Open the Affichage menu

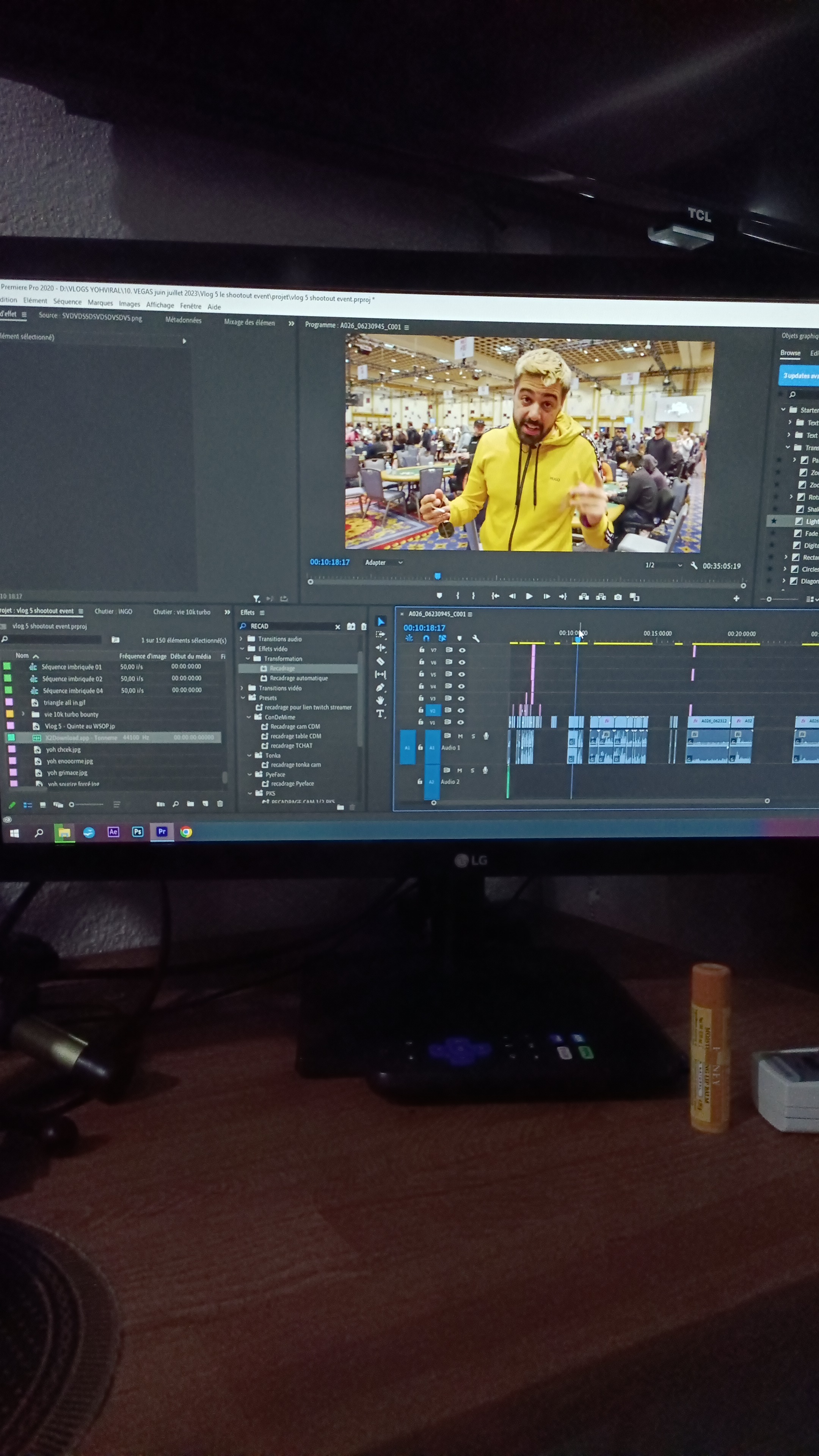click(x=160, y=305)
